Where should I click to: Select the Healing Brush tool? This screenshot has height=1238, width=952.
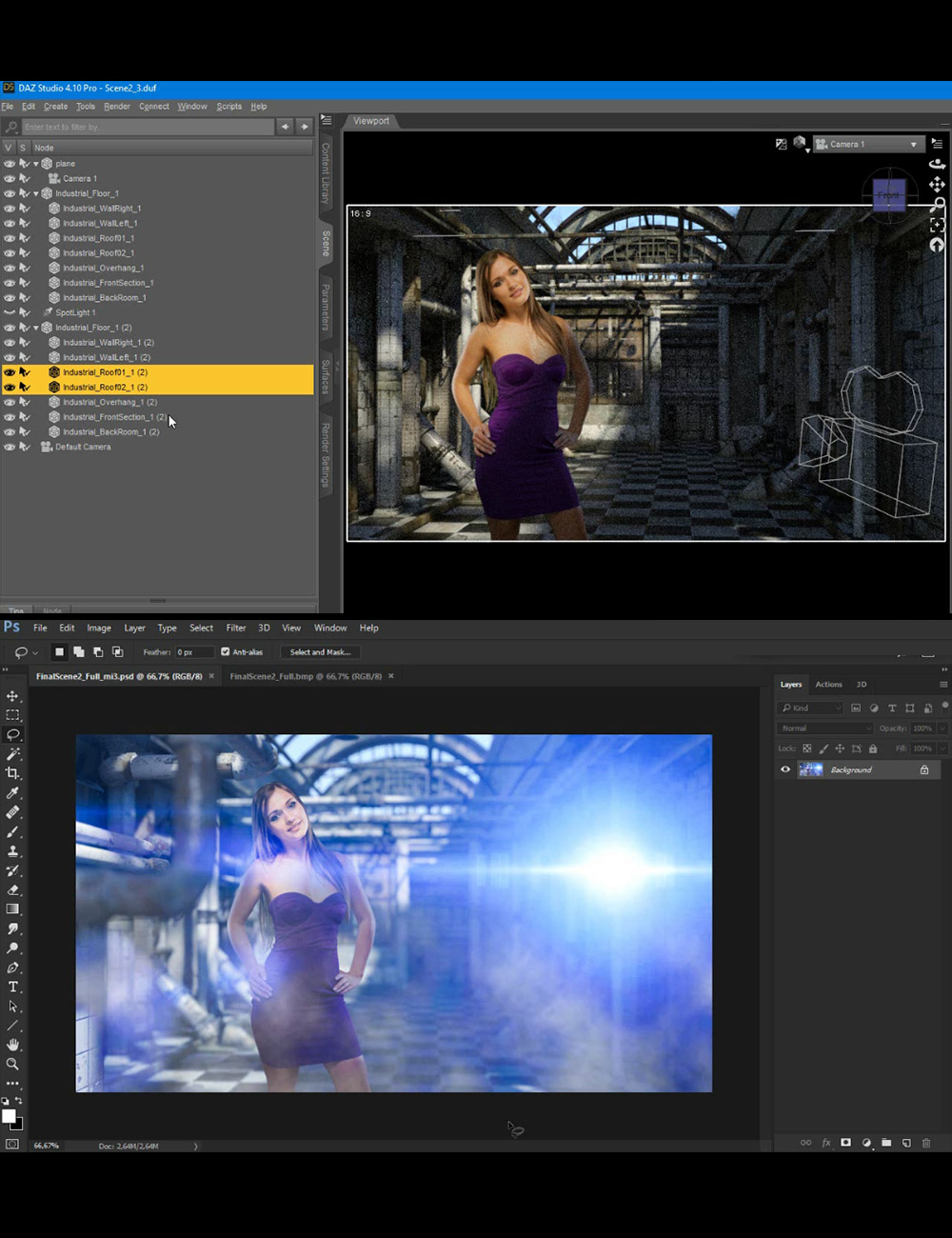click(x=12, y=812)
